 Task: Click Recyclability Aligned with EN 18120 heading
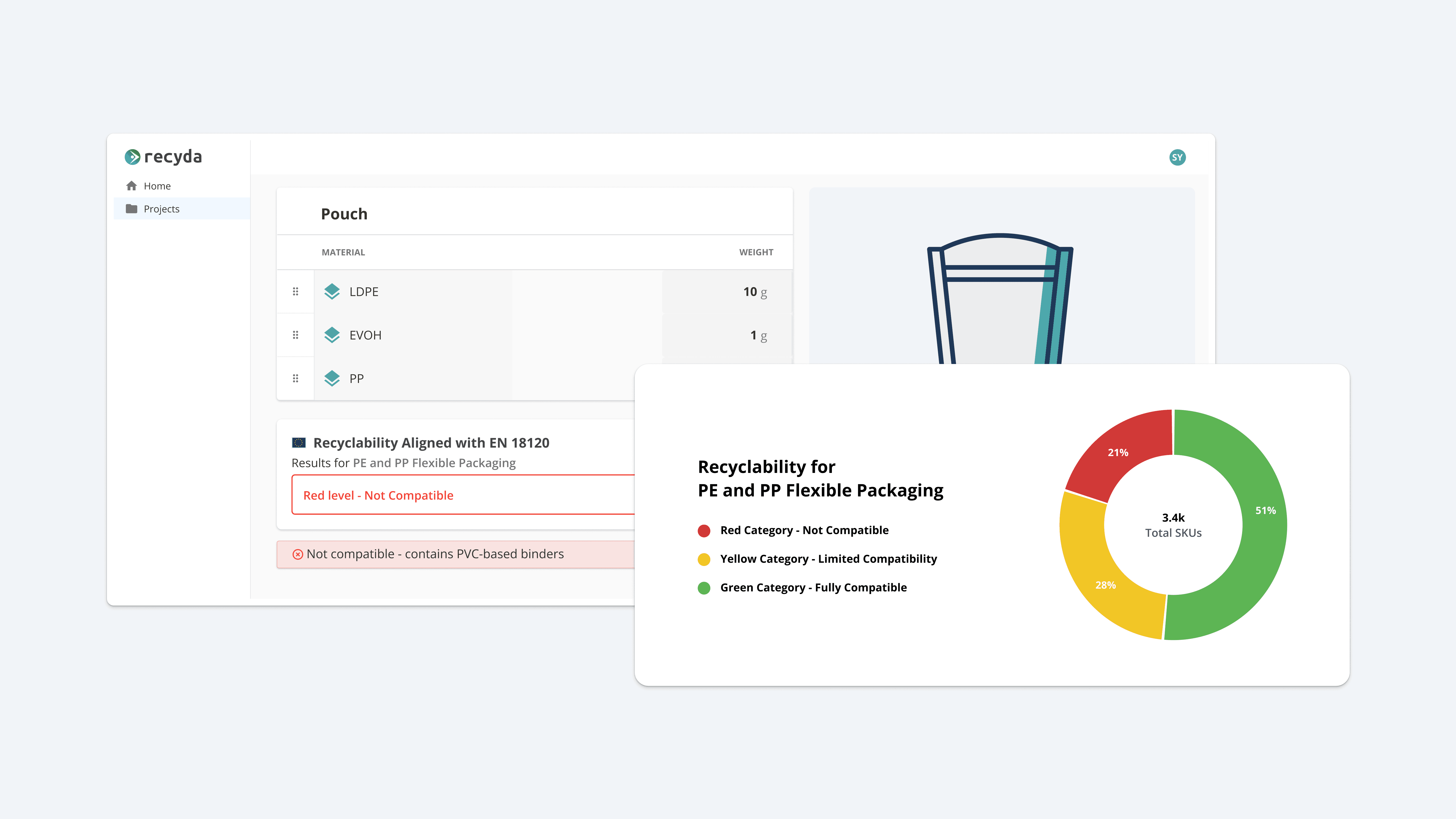click(431, 443)
